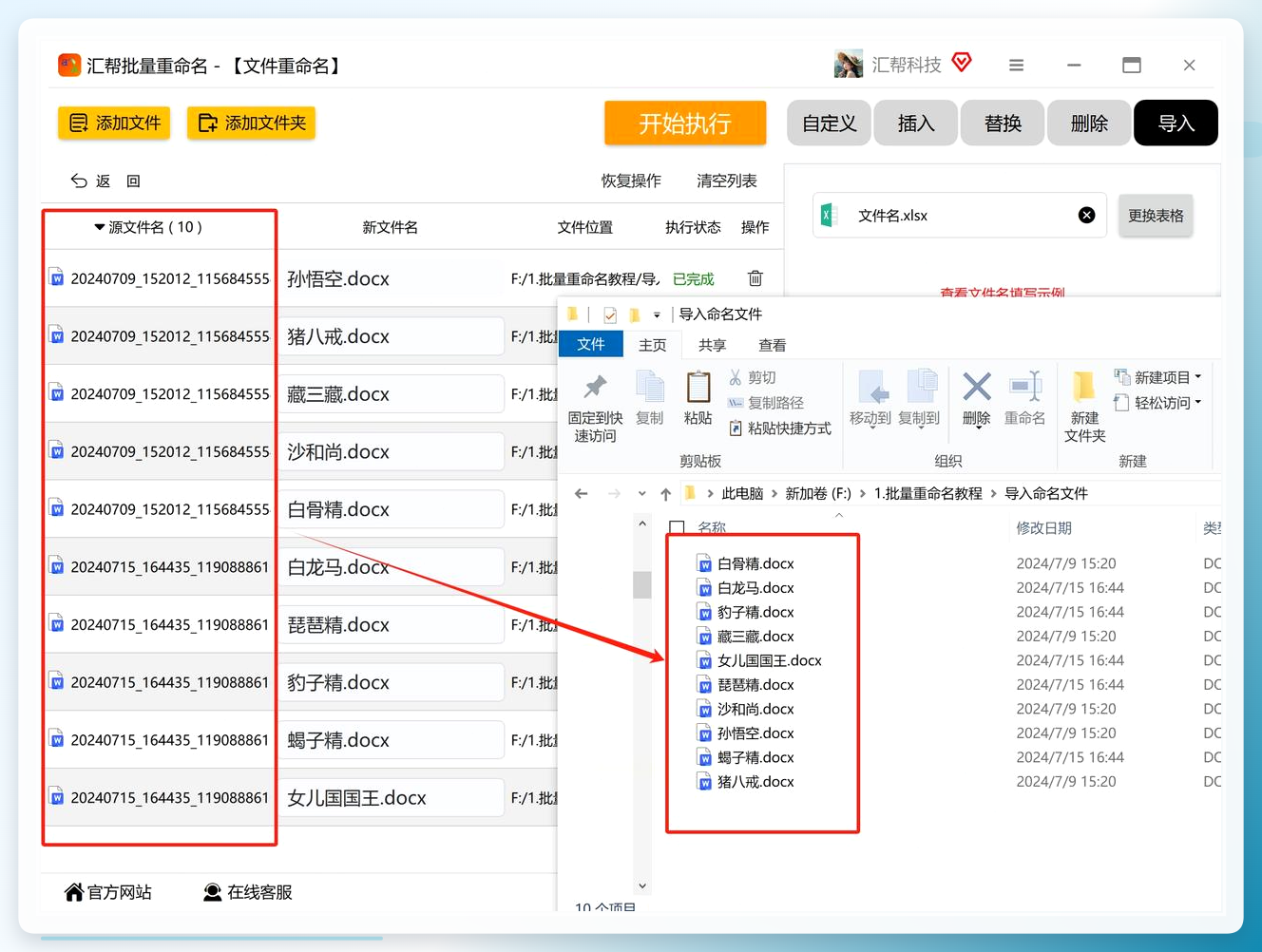The width and height of the screenshot is (1262, 952).
Task: Open the hamburger menu in the title bar
Action: [x=1016, y=66]
